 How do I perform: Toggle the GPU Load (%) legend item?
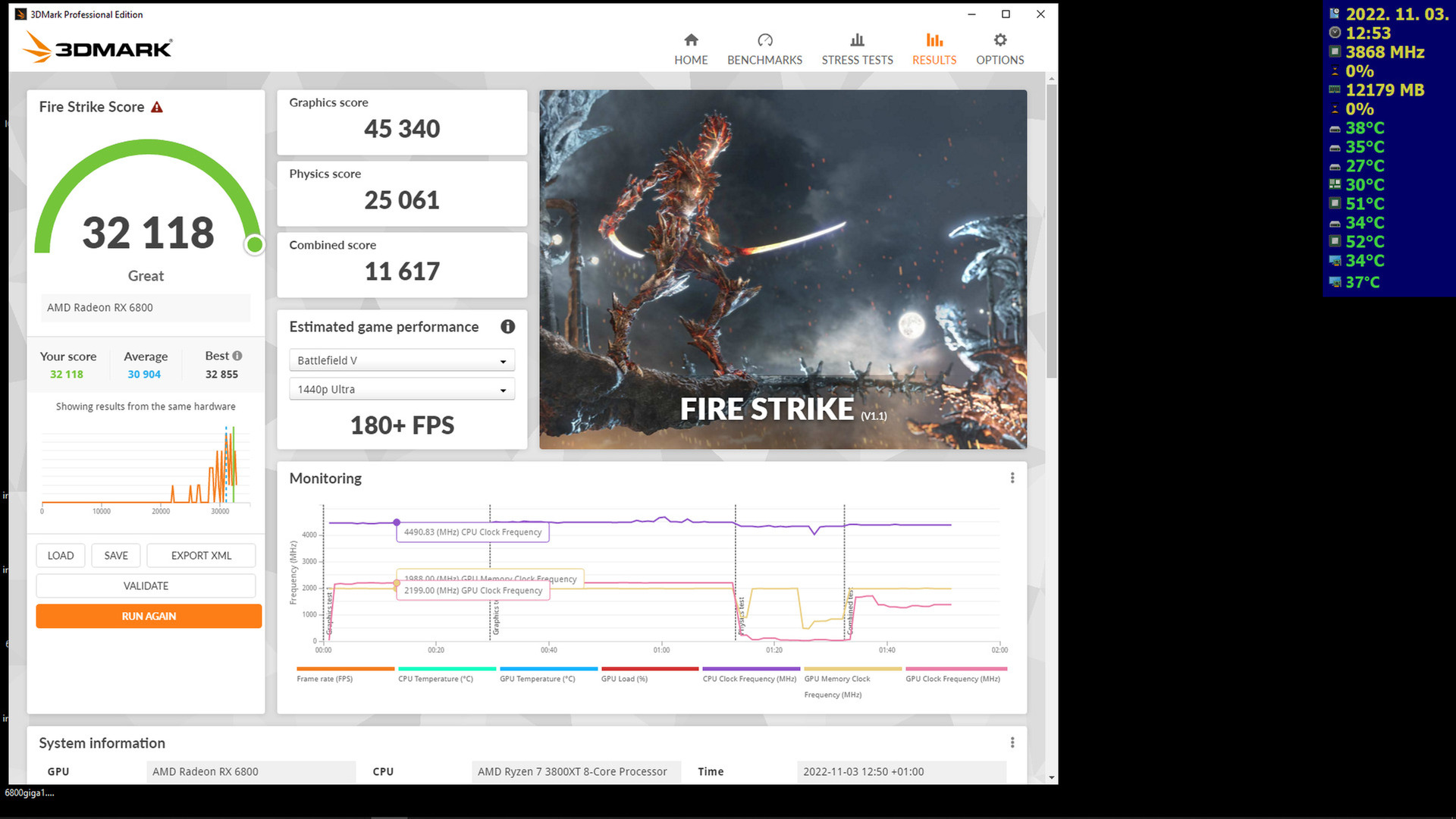(650, 675)
